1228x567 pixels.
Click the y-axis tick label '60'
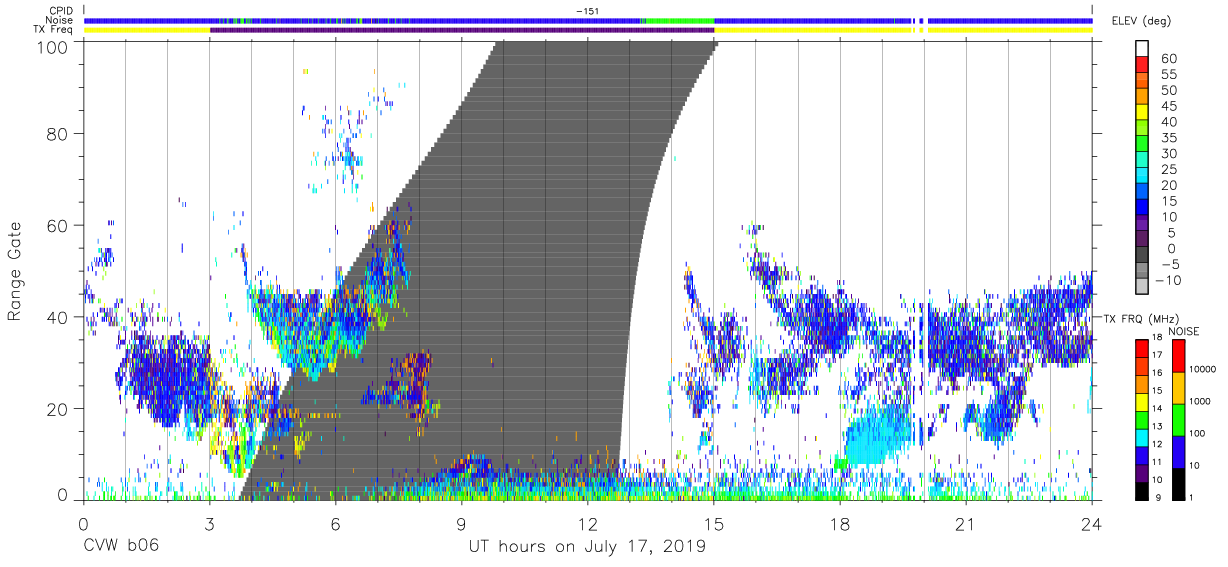tap(60, 226)
